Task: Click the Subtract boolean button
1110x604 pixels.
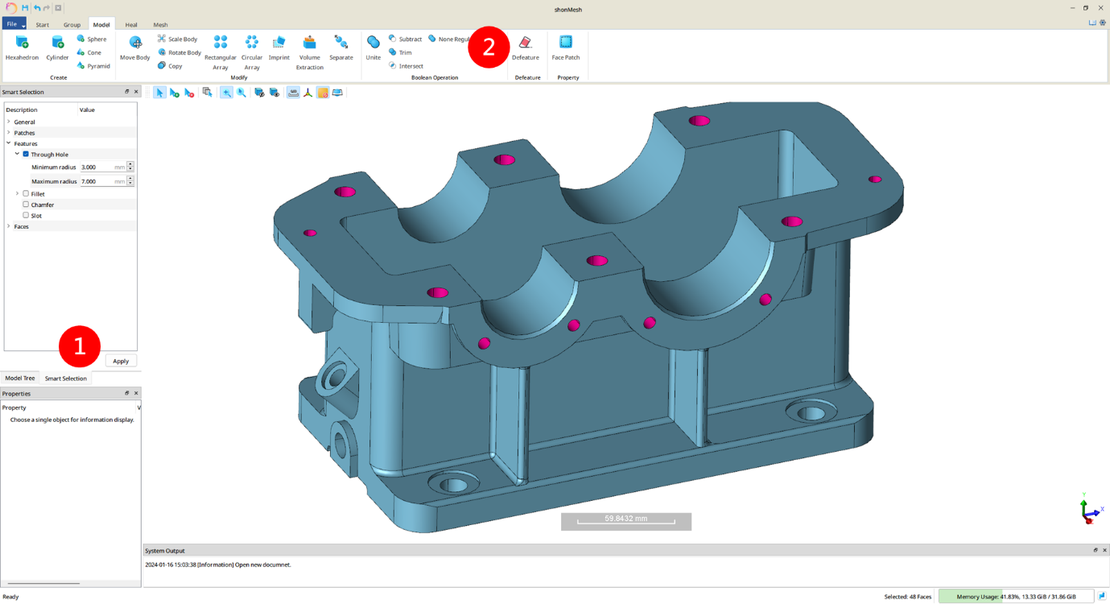Action: pyautogui.click(x=405, y=39)
